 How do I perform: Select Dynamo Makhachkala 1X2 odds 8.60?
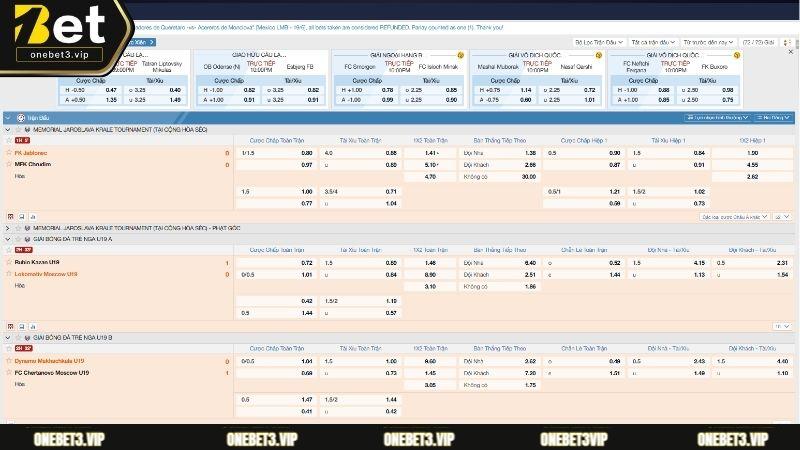click(430, 361)
